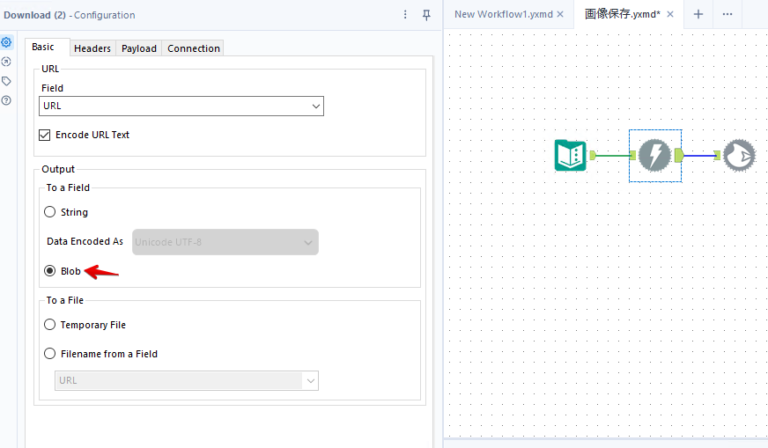Open the configuration panel options menu
The width and height of the screenshot is (768, 448).
(x=405, y=15)
